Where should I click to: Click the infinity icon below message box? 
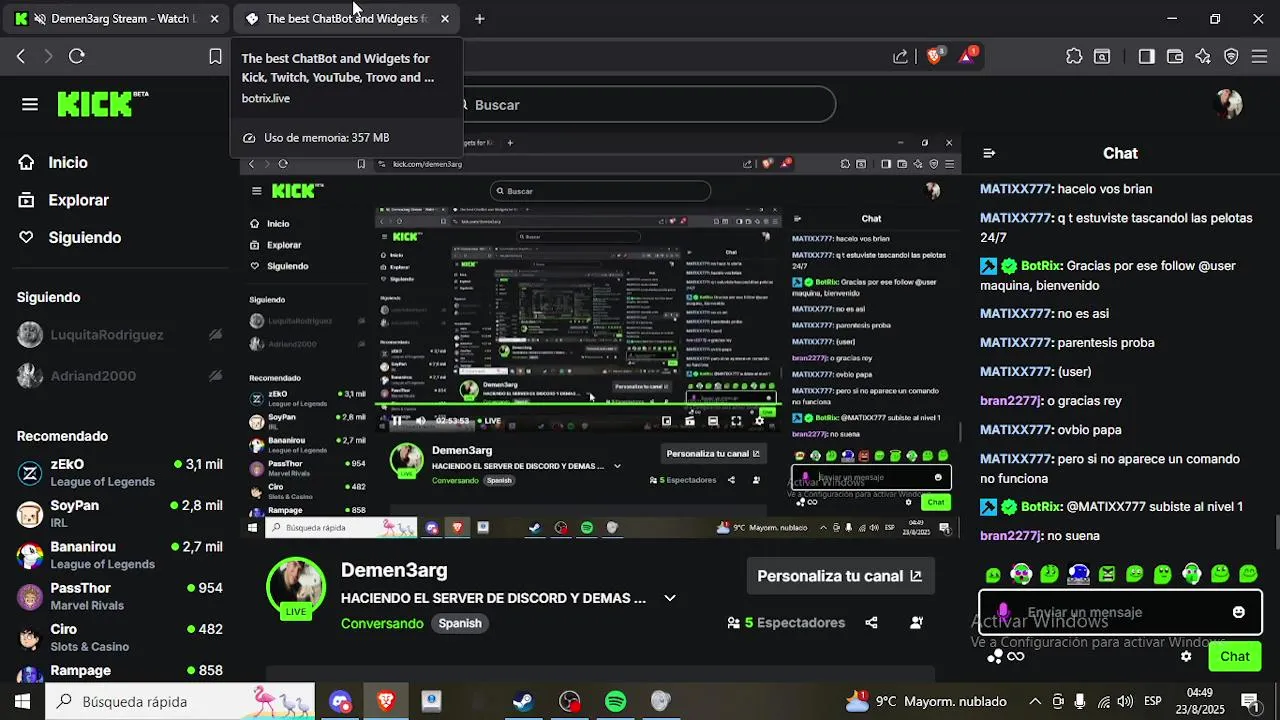[1016, 656]
